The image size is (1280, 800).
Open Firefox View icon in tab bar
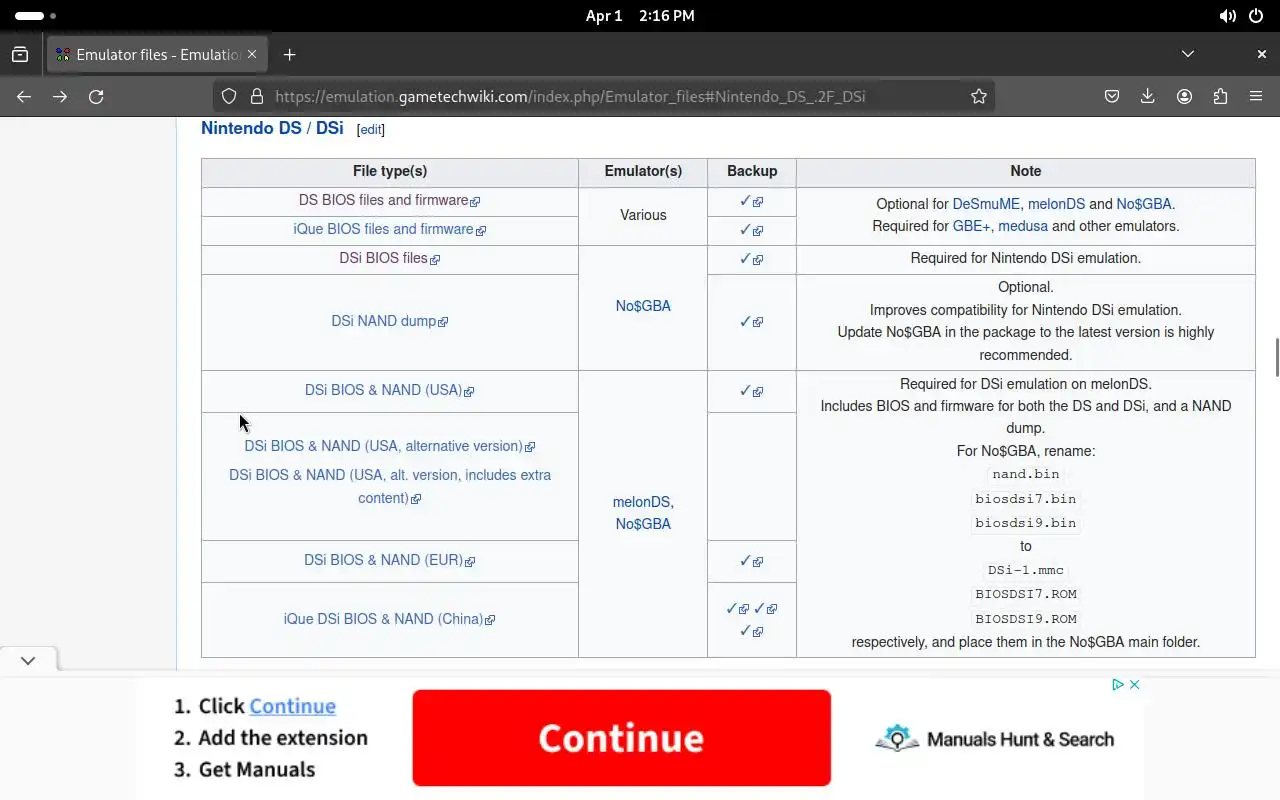point(20,54)
